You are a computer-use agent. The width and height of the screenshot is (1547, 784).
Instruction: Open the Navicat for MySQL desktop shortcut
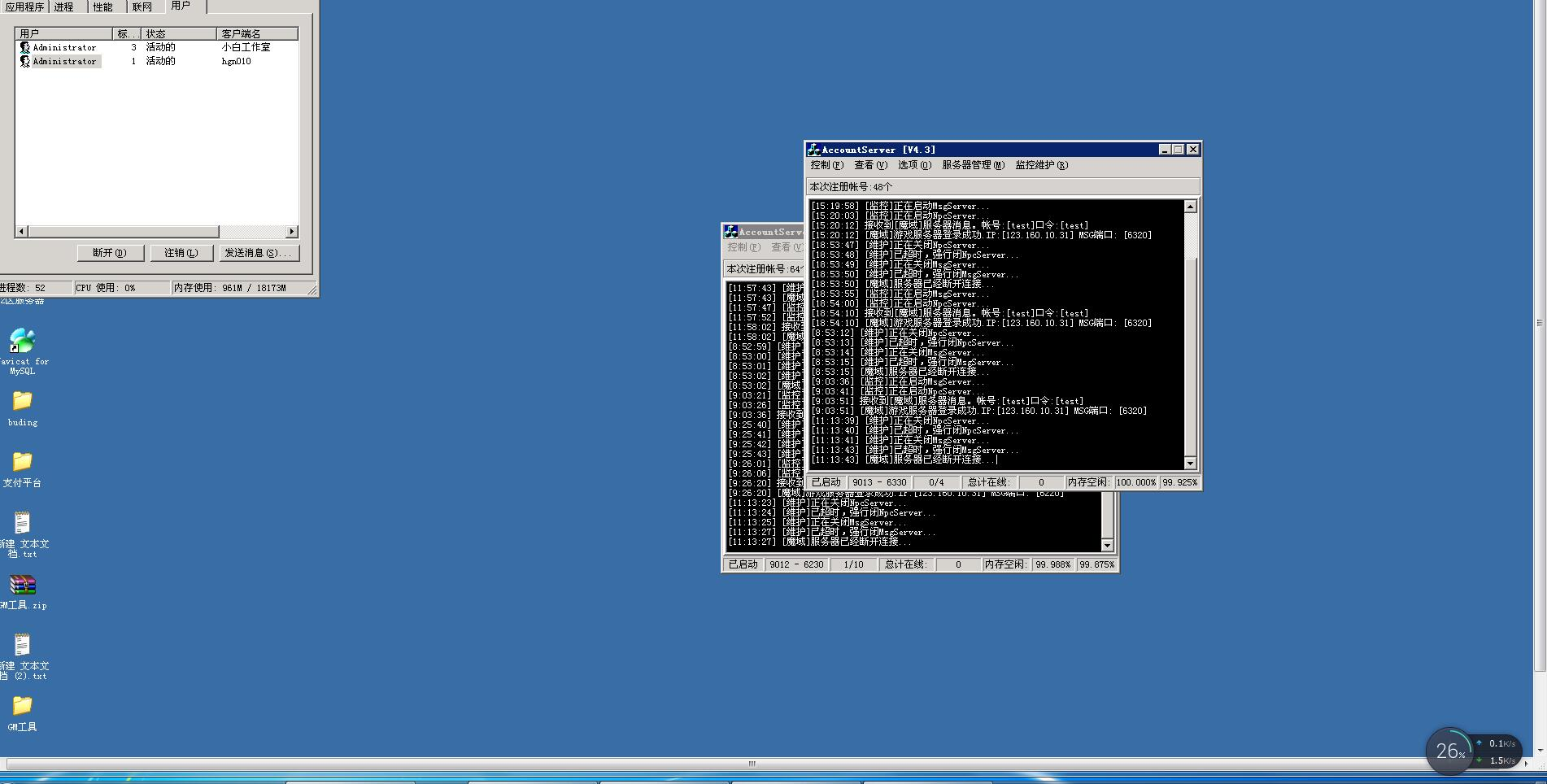[22, 341]
